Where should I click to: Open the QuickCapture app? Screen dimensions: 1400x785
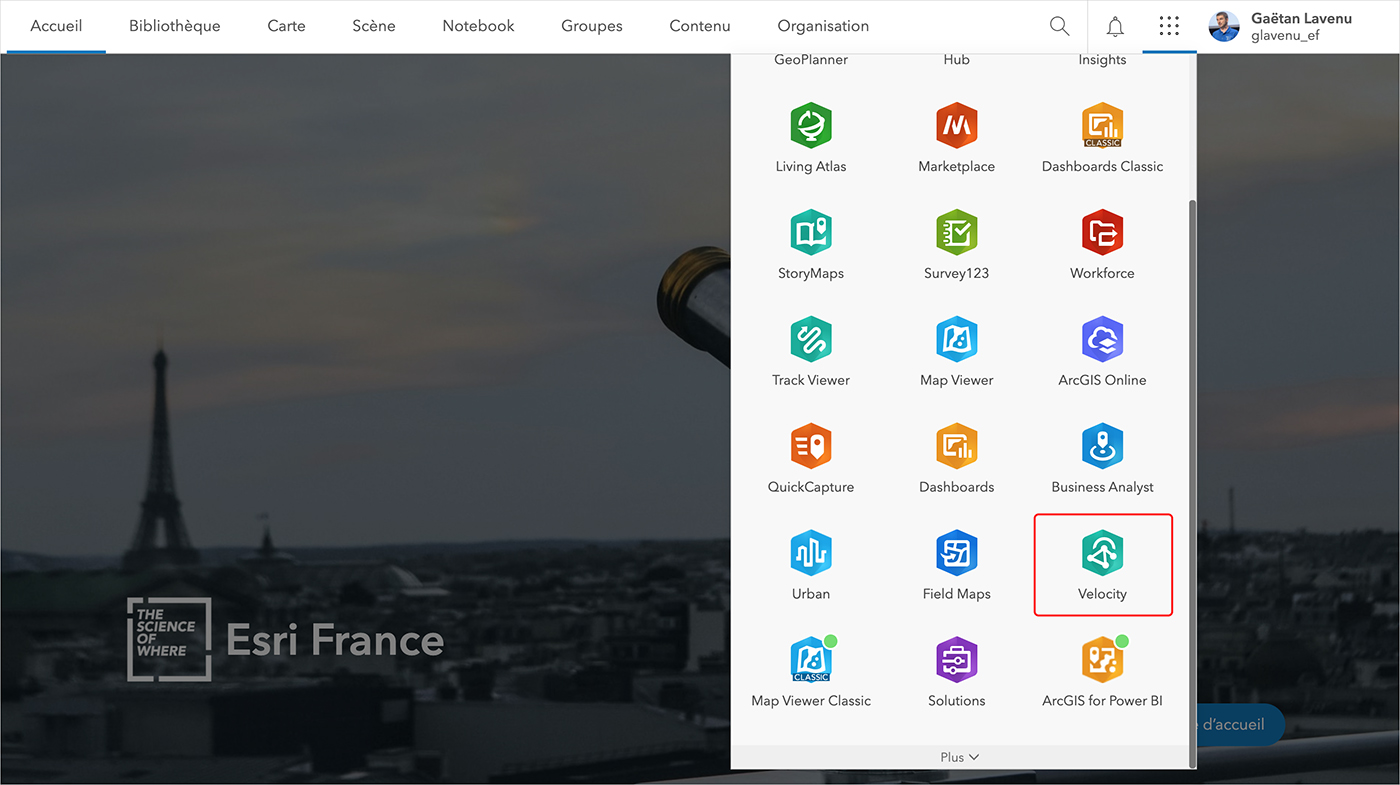point(810,459)
